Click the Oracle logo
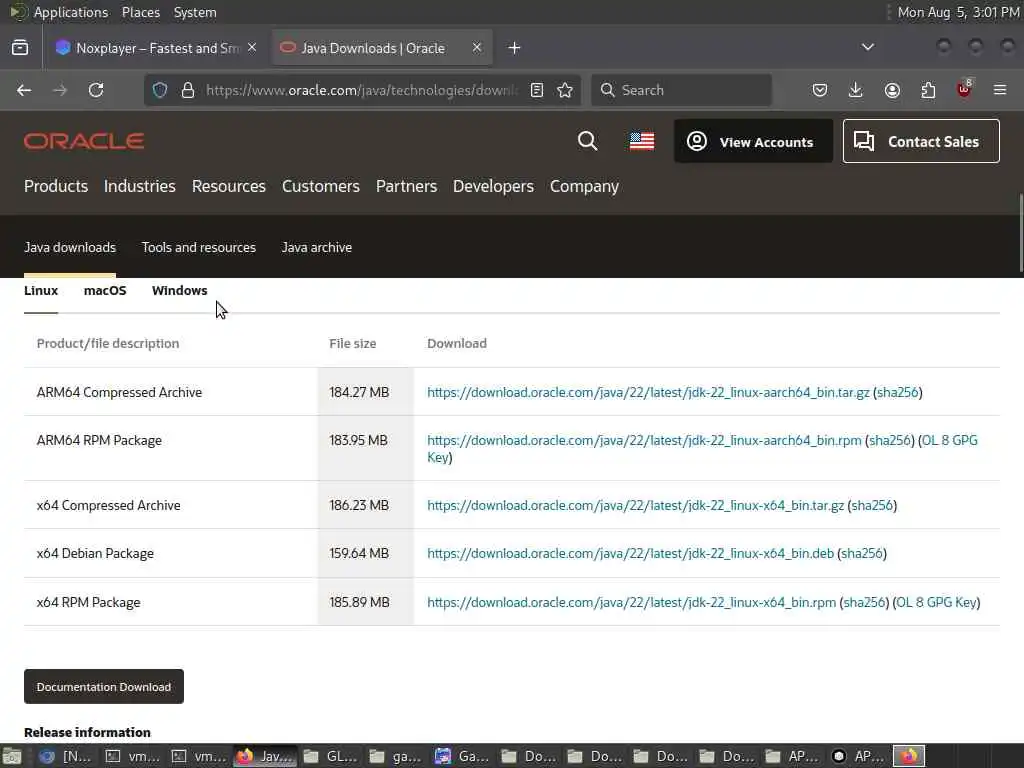This screenshot has width=1024, height=768. pyautogui.click(x=84, y=141)
